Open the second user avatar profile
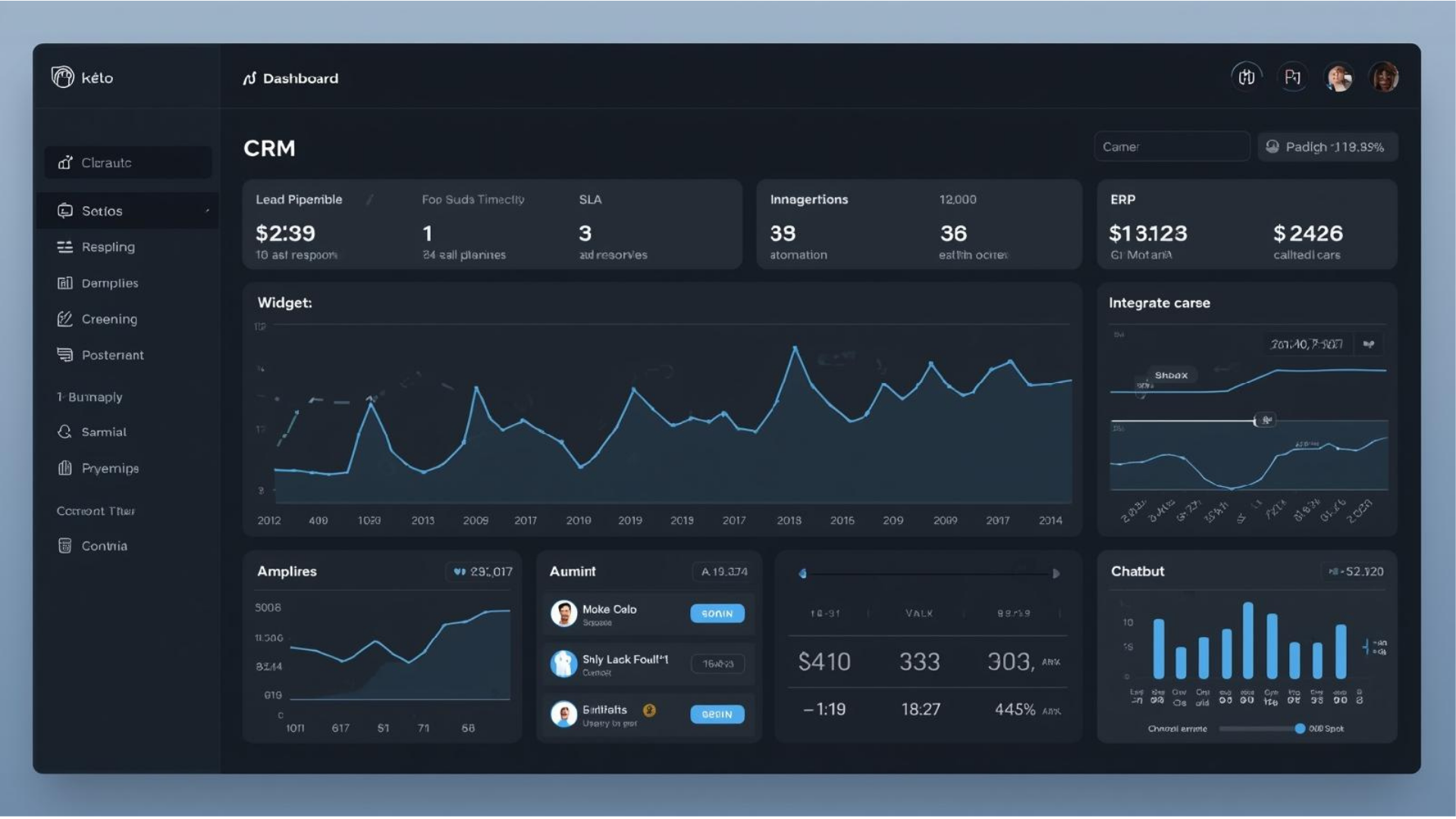1456x819 pixels. point(1385,77)
